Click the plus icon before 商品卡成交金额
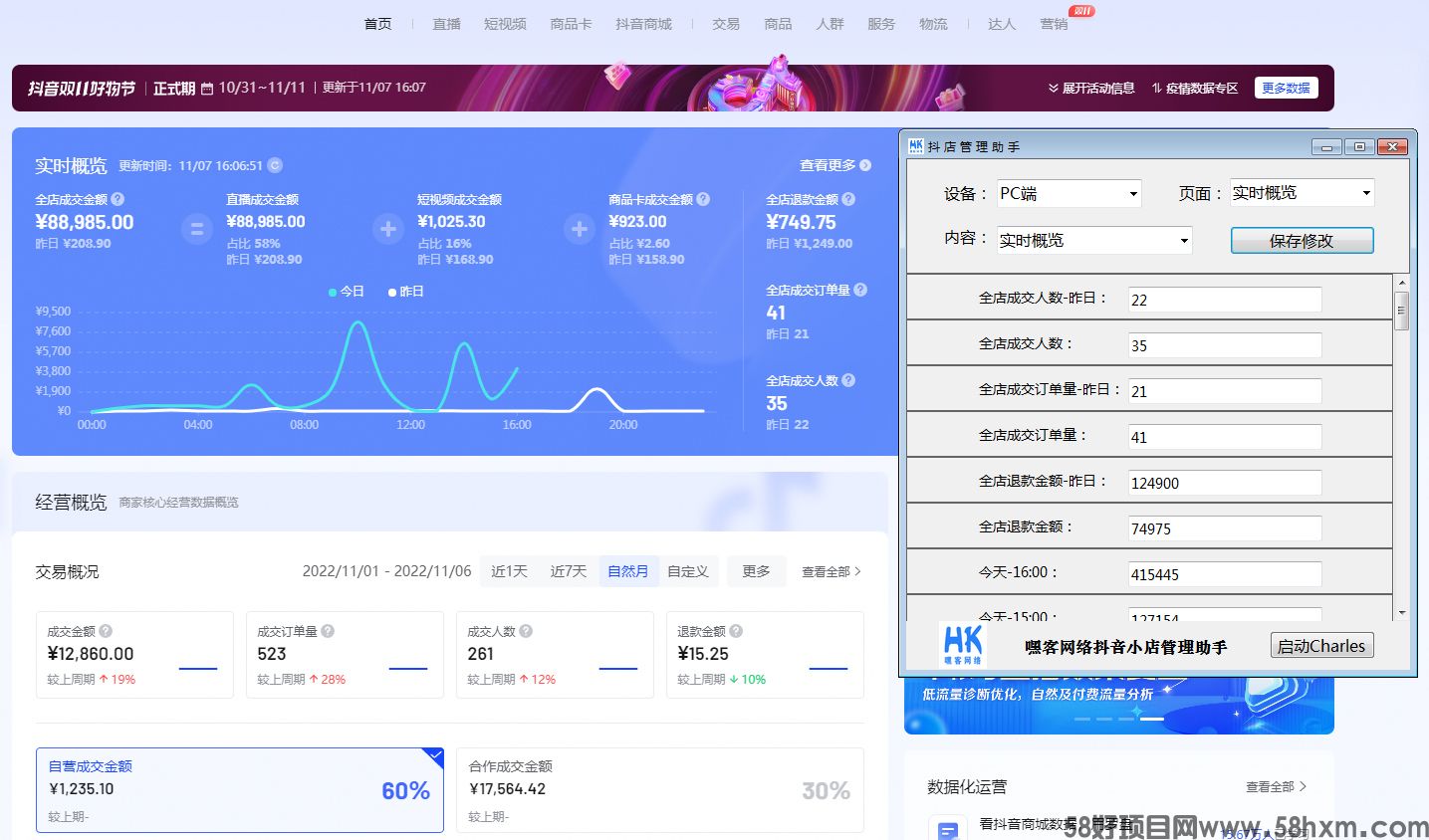 coord(580,229)
